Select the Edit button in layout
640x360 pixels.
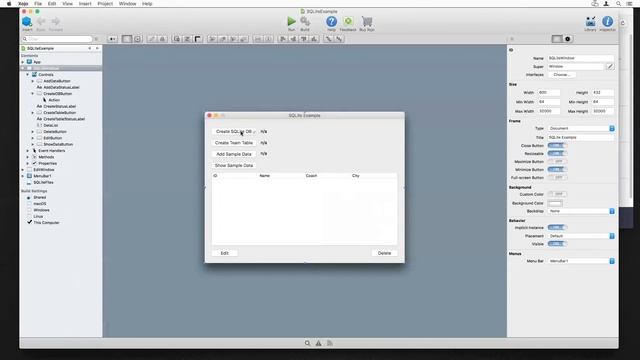point(224,253)
